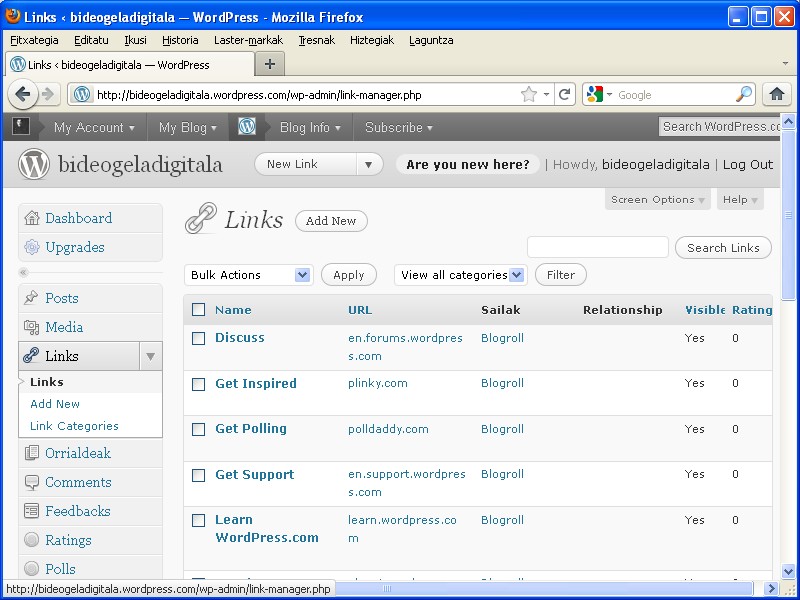Click the Media icon in sidebar
800x600 pixels.
(x=32, y=327)
